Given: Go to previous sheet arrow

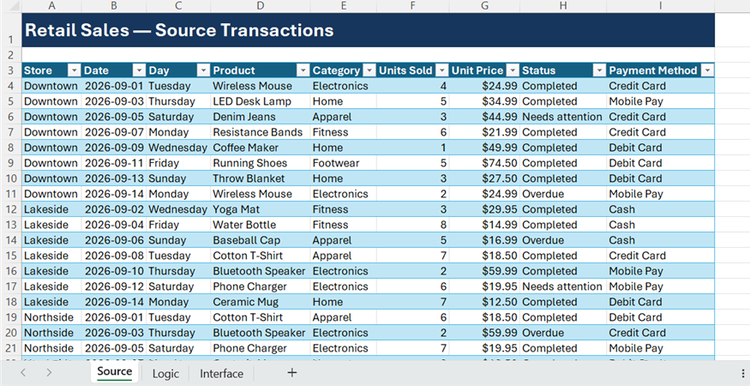Looking at the screenshot, I should coord(23,373).
